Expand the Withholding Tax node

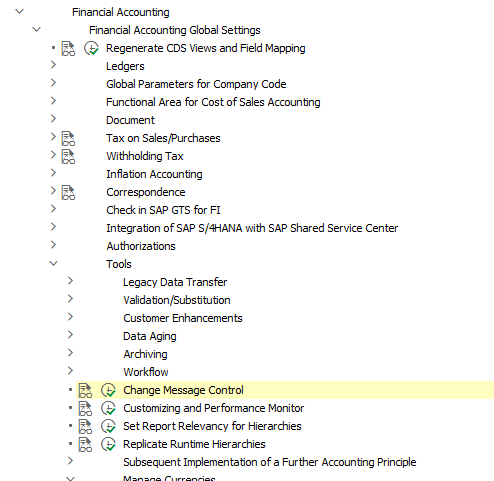tap(53, 155)
